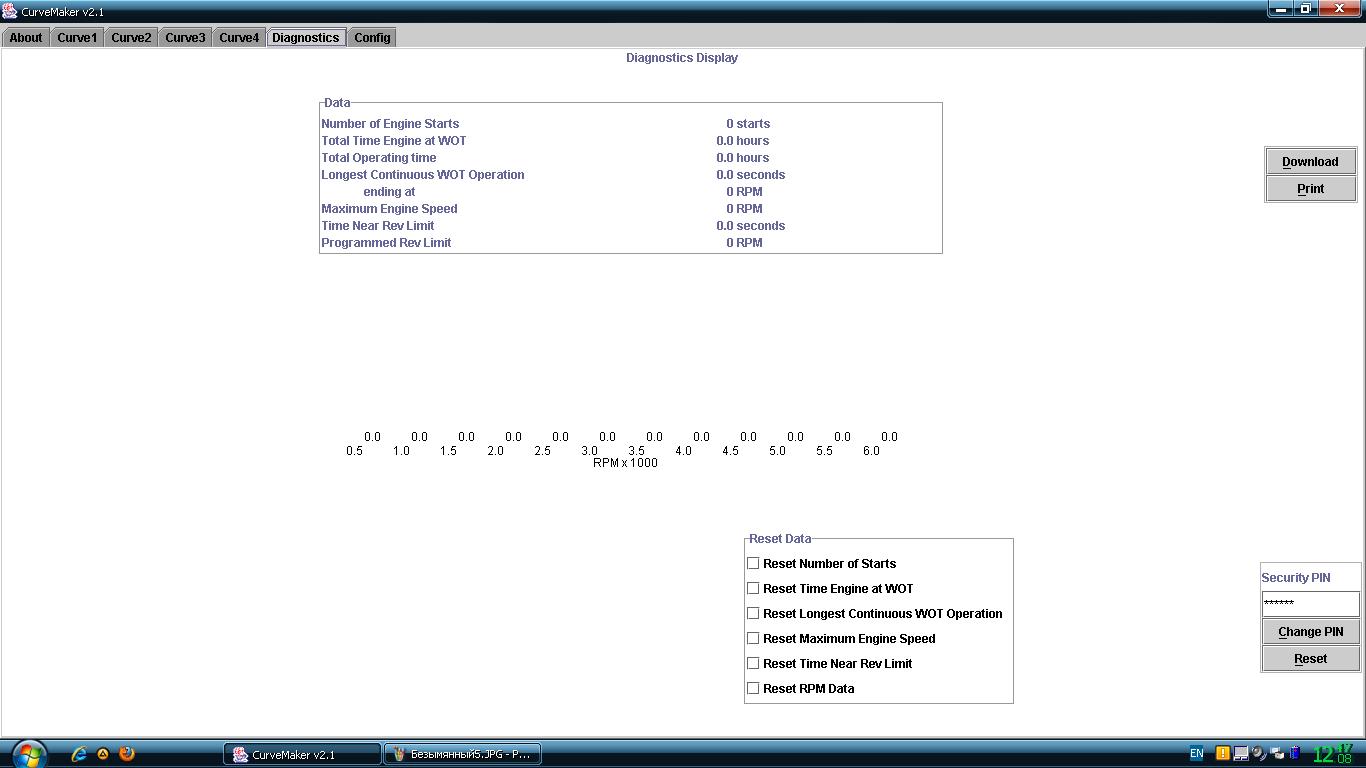Image resolution: width=1366 pixels, height=768 pixels.
Task: Open the volume speaker tray icon
Action: pos(1260,754)
